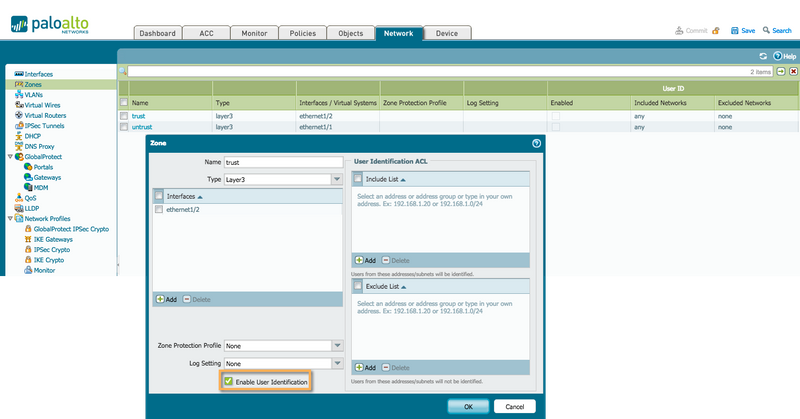This screenshot has width=800, height=419.
Task: Open the Zone Protection Profile dropdown
Action: [x=337, y=346]
